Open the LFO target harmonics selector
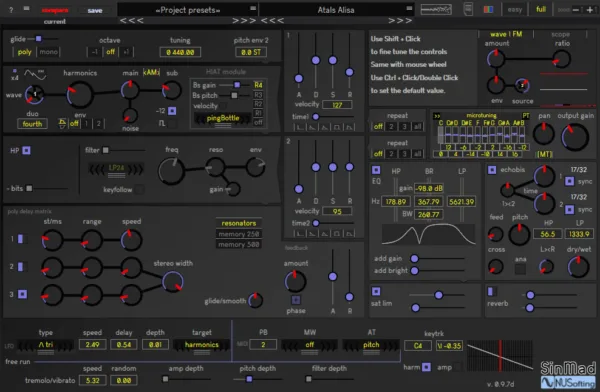Image resolution: width=600 pixels, height=392 pixels. coord(202,345)
